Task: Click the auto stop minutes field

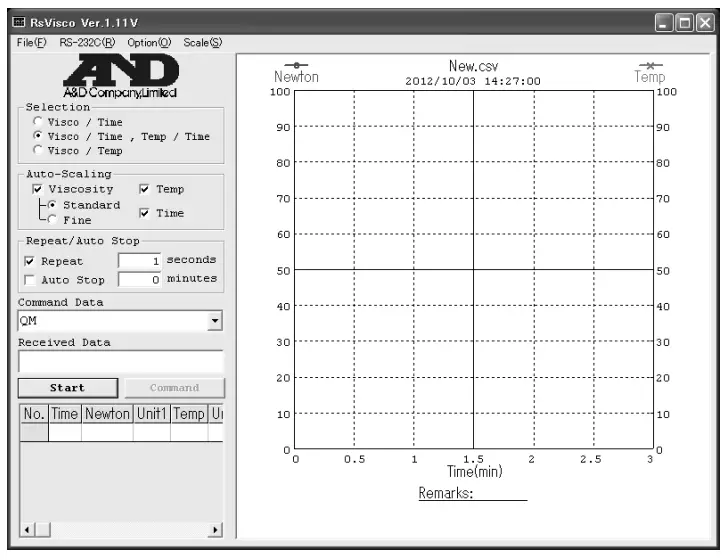Action: point(140,279)
